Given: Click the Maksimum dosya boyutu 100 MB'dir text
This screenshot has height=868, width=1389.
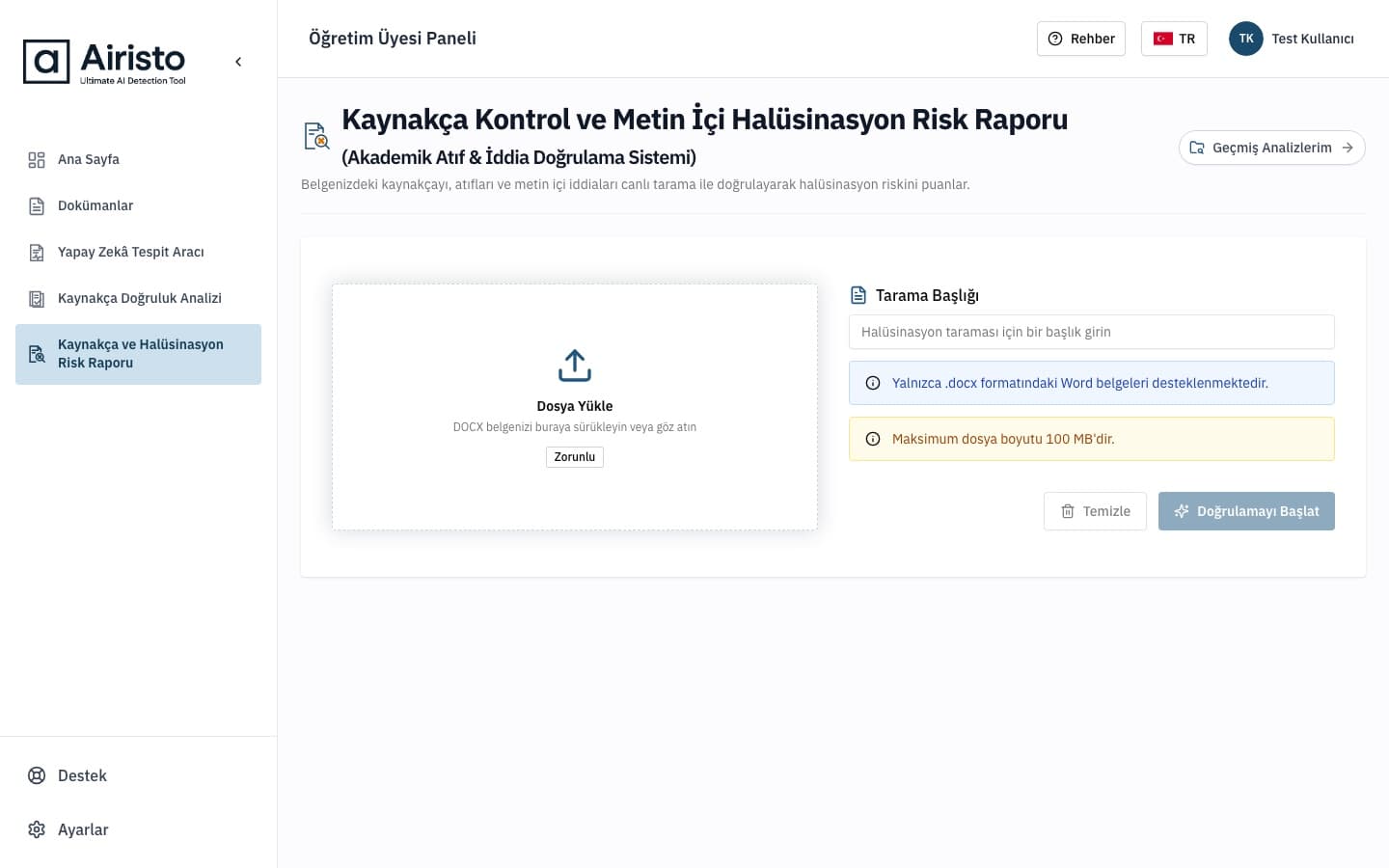Looking at the screenshot, I should [x=1003, y=439].
